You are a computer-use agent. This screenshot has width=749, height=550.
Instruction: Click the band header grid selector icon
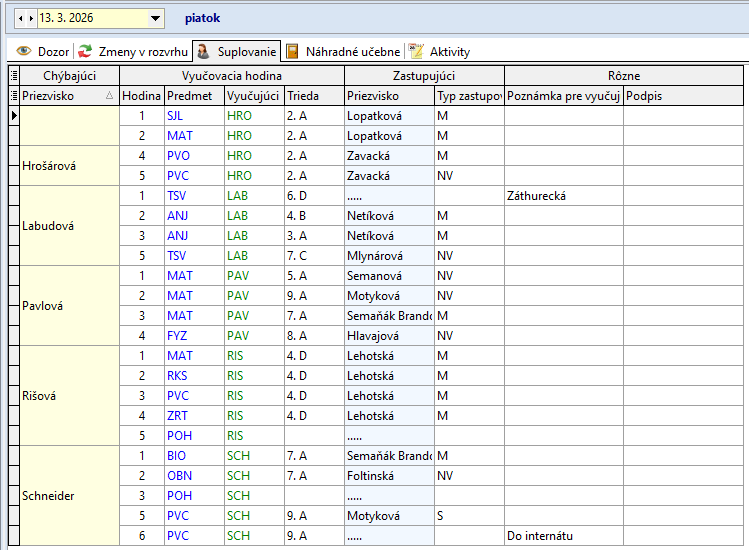[x=13, y=75]
